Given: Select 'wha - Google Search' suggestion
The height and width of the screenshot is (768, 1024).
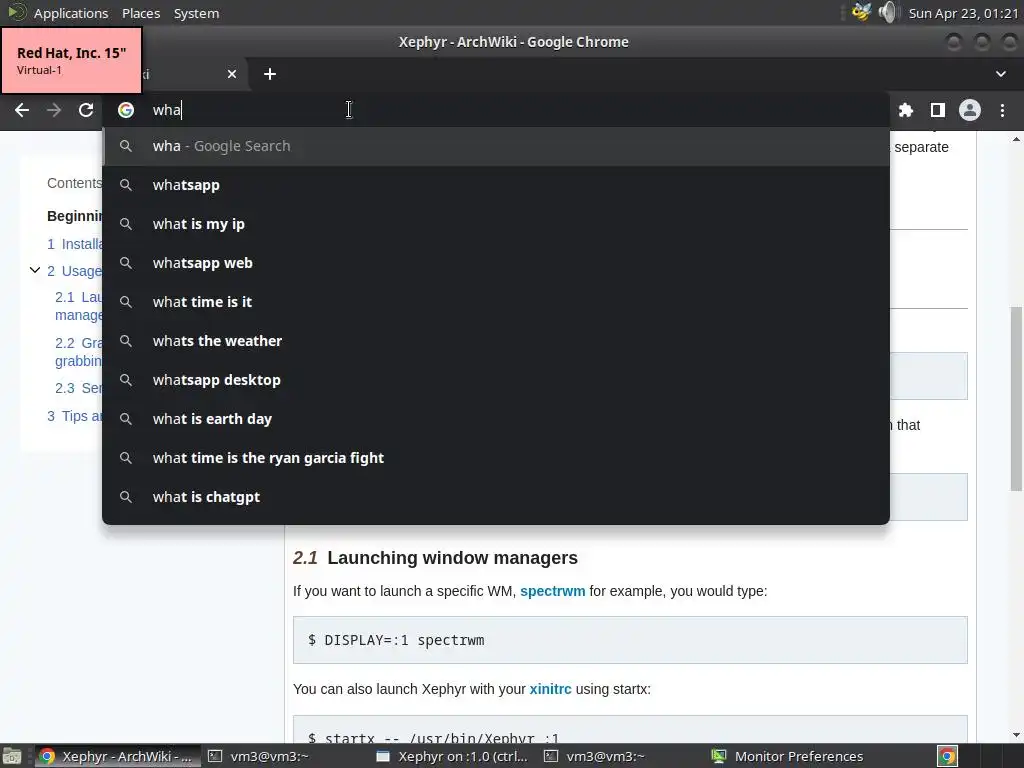Looking at the screenshot, I should [x=496, y=146].
